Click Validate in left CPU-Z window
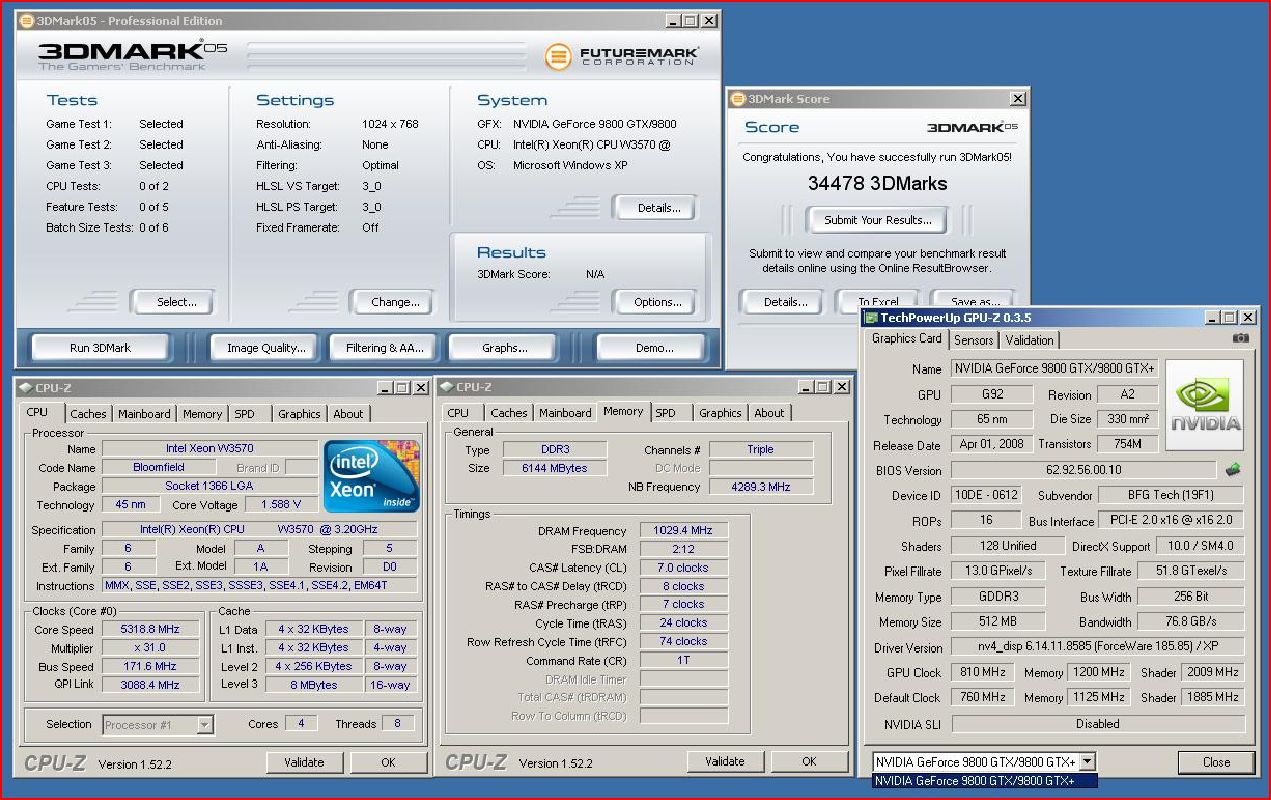 click(x=304, y=762)
